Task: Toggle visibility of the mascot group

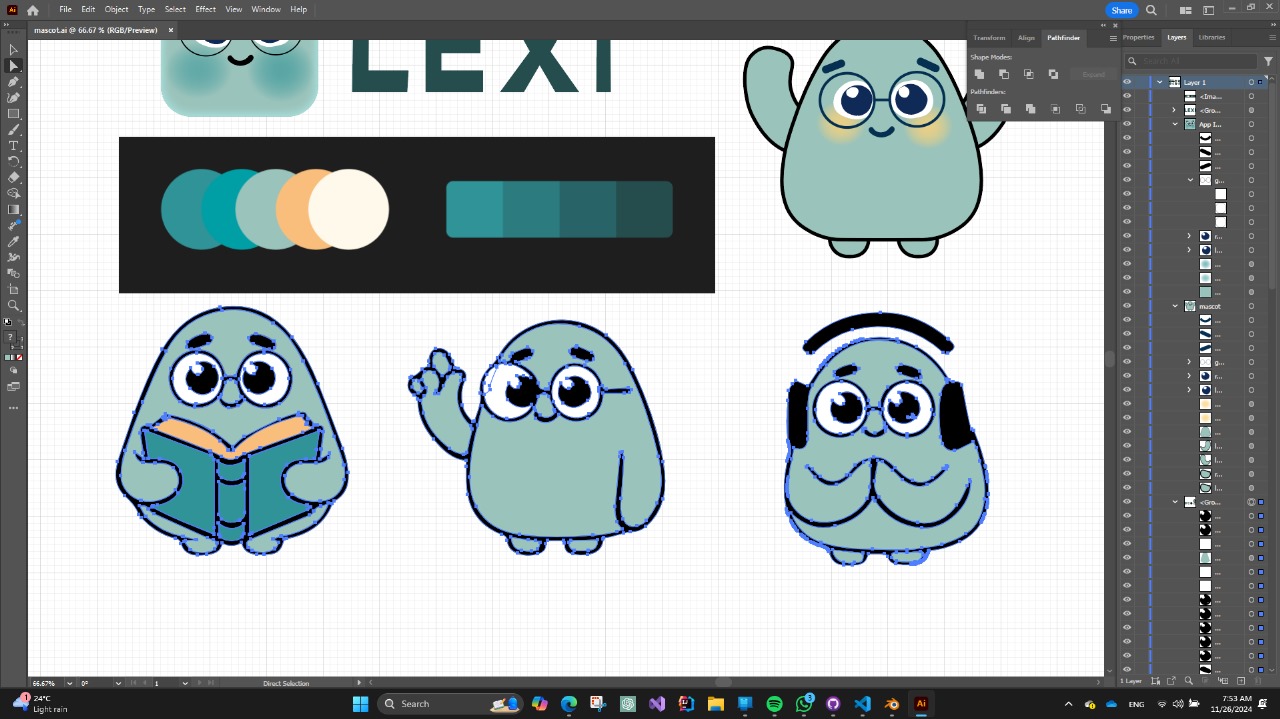Action: (x=1127, y=306)
